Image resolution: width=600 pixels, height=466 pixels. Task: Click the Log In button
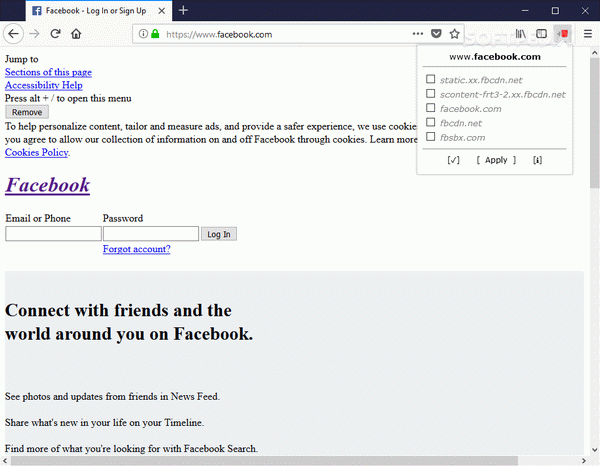tap(219, 234)
